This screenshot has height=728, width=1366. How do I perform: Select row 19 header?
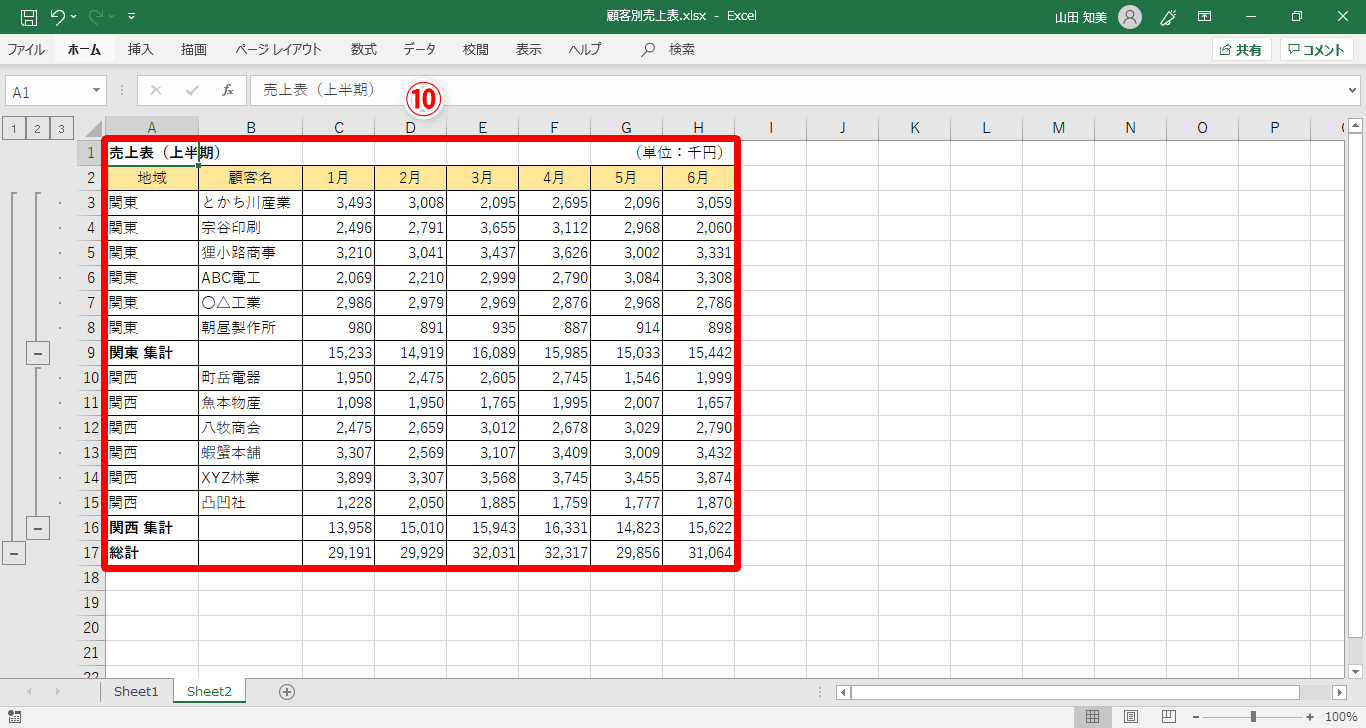point(91,603)
